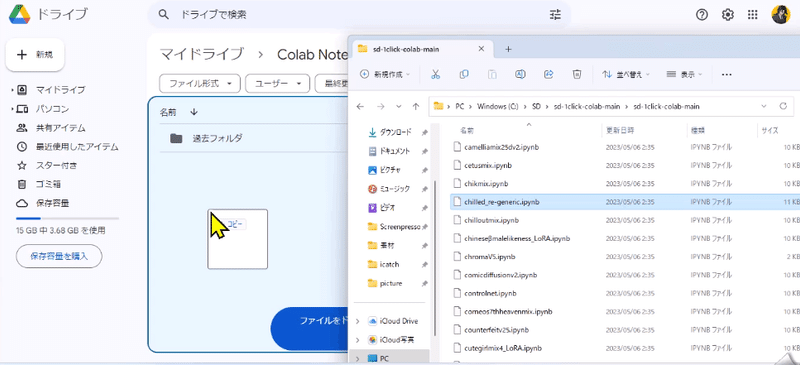Expand the iCloud Drive tree node

[x=357, y=321]
